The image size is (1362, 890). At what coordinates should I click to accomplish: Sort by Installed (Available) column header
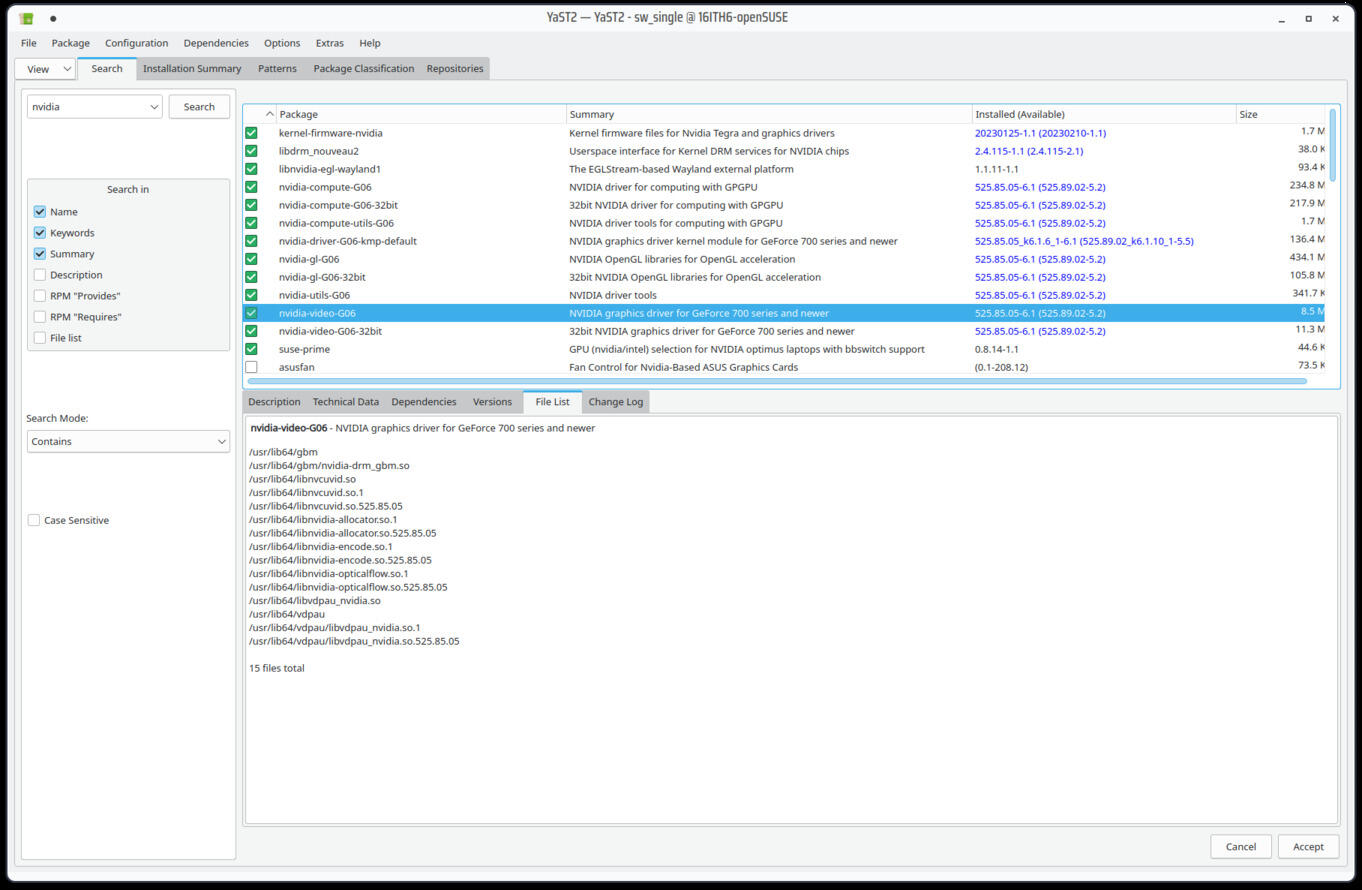point(1104,114)
